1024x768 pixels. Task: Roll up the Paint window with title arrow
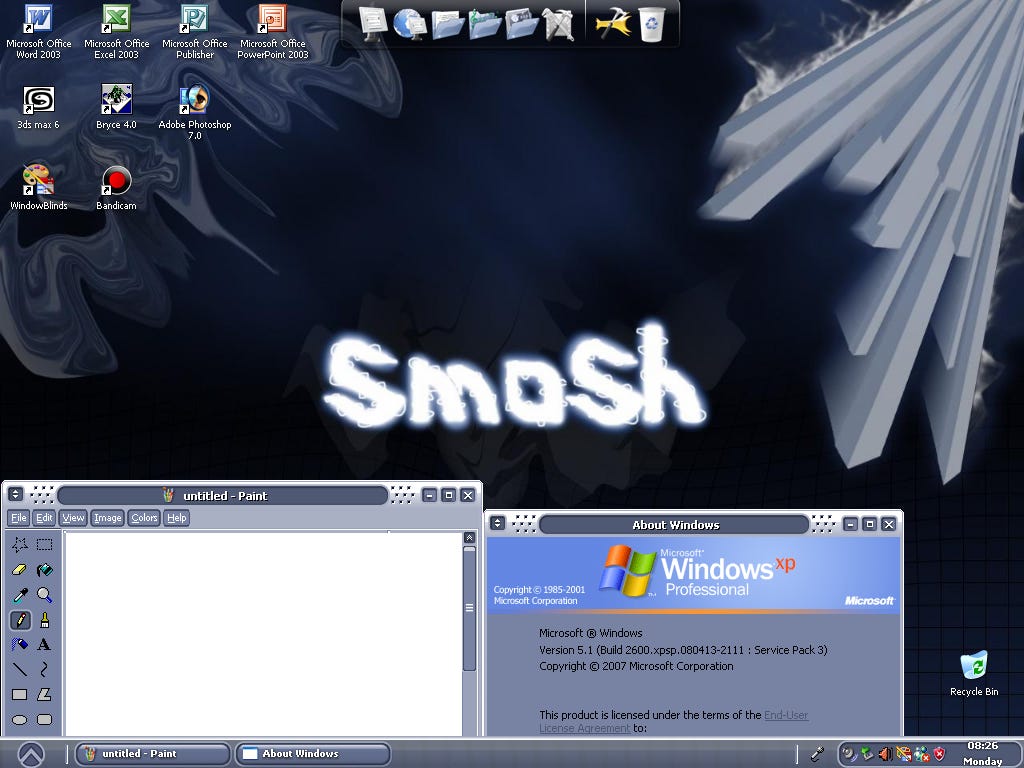click(16, 495)
